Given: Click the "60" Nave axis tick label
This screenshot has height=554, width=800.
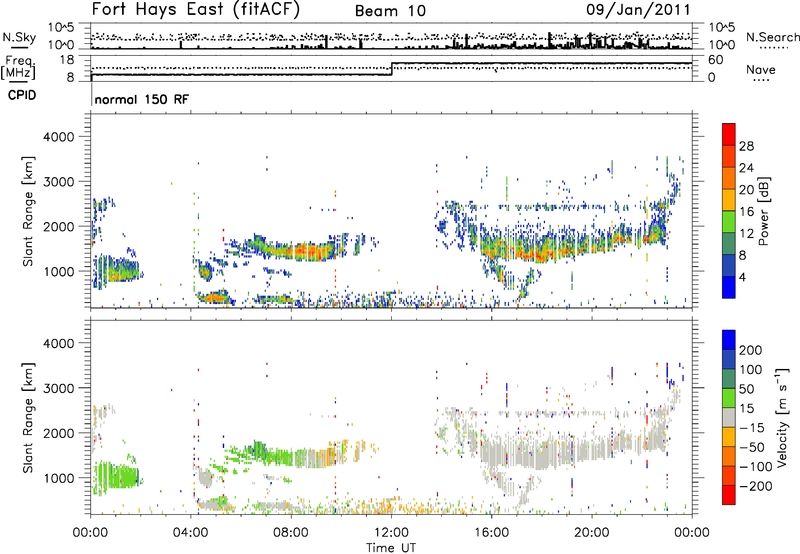Looking at the screenshot, I should (x=716, y=60).
